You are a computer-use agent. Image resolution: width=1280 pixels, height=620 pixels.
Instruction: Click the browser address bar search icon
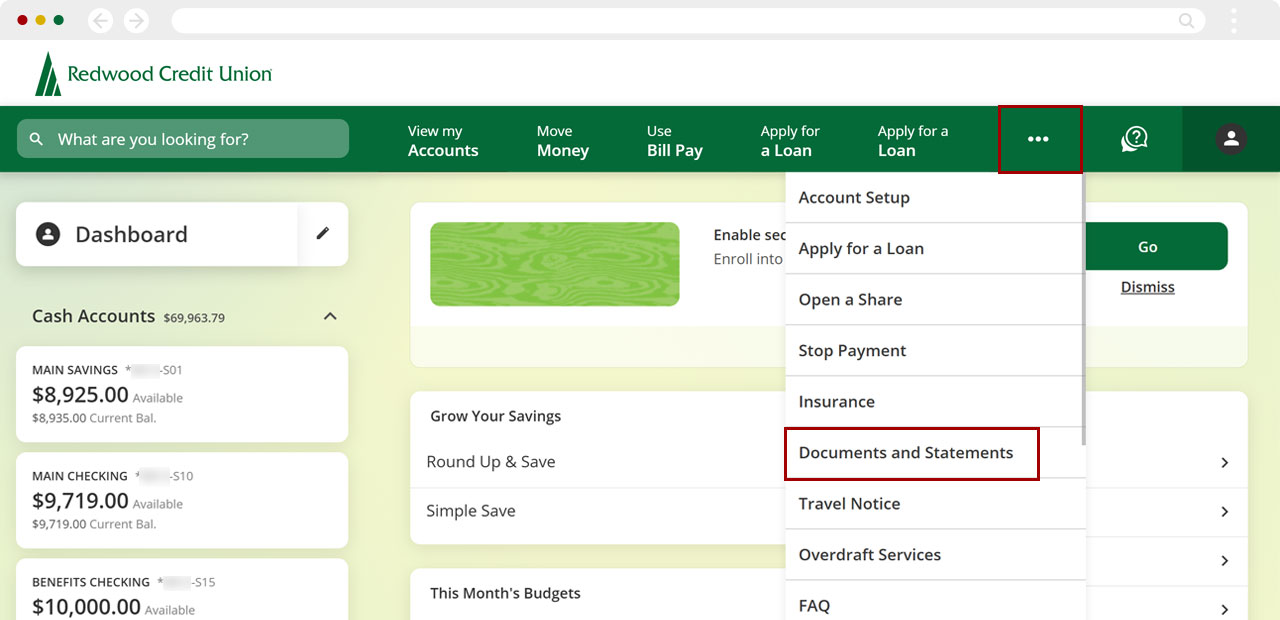(x=1186, y=20)
